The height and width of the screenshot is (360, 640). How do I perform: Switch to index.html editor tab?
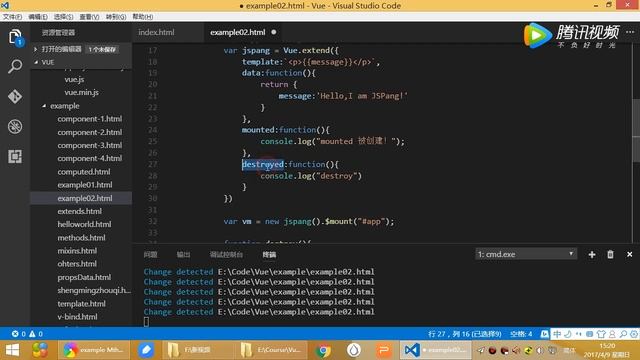click(x=157, y=32)
